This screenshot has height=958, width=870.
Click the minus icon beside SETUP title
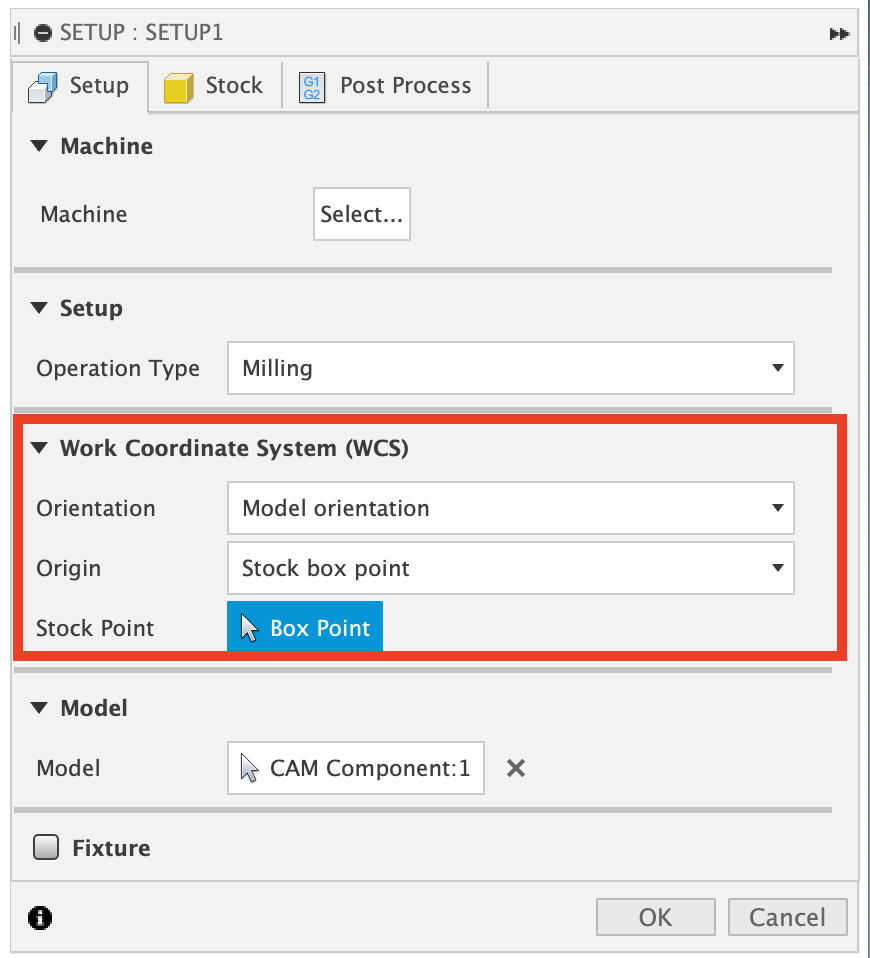pos(42,33)
